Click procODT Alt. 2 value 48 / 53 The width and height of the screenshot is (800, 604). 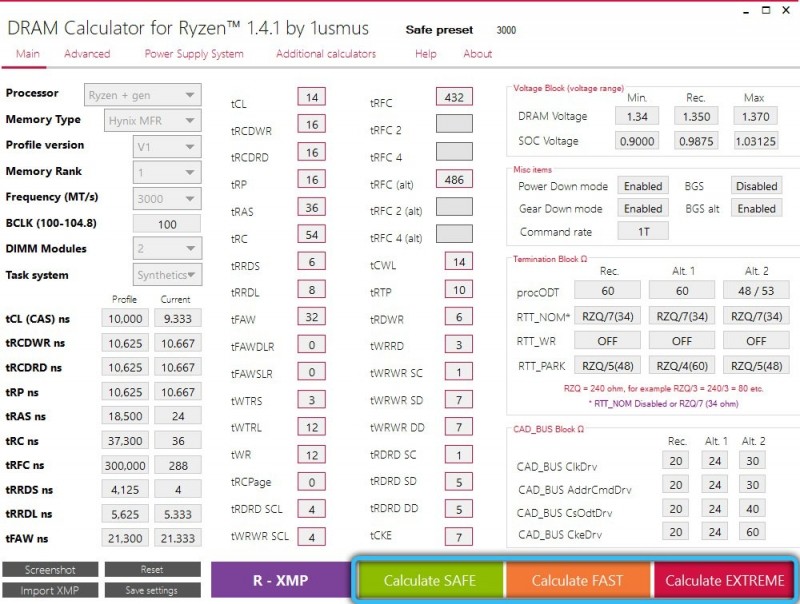(x=756, y=291)
